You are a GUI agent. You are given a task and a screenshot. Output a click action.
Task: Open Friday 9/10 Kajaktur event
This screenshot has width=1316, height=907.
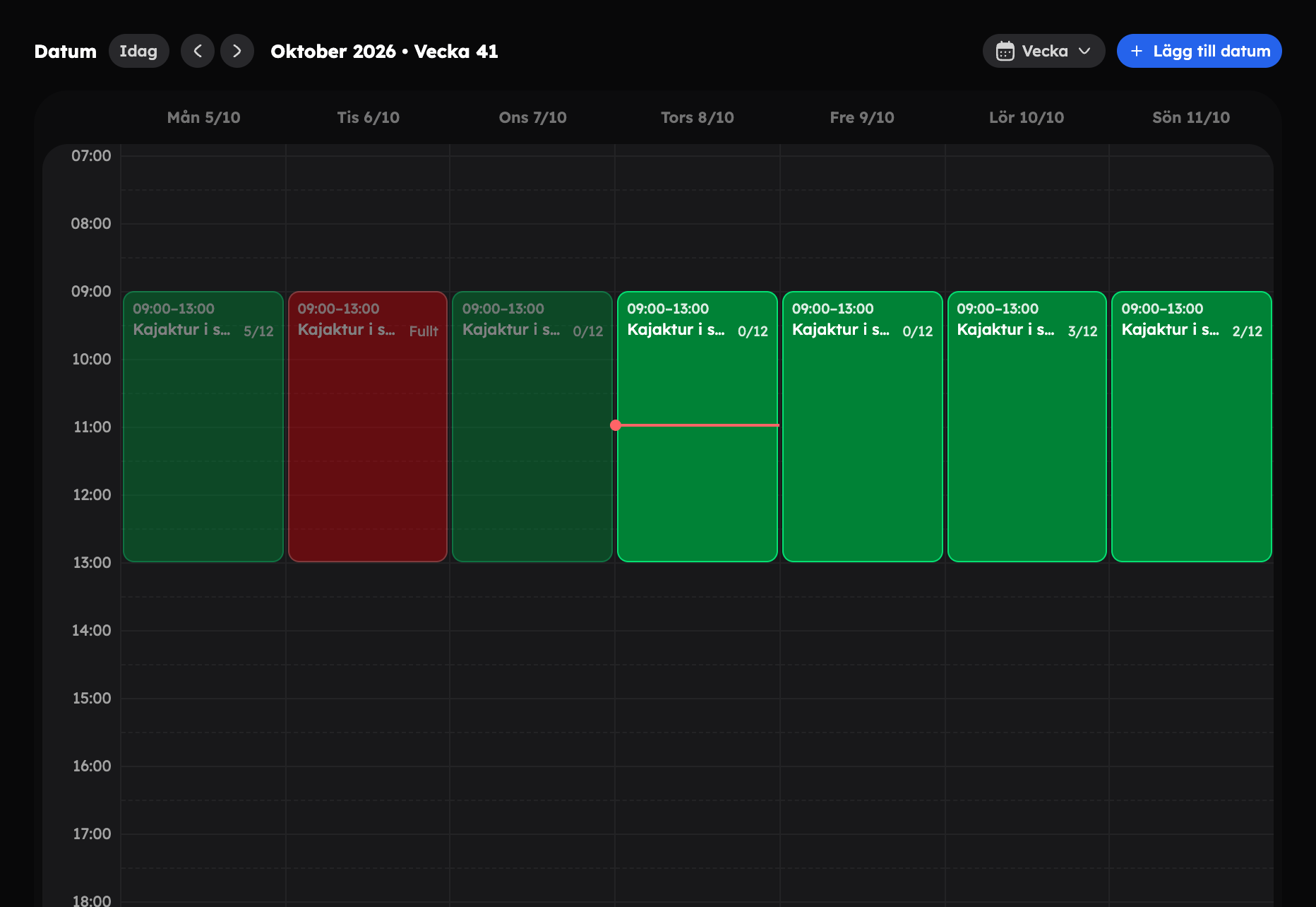pyautogui.click(x=862, y=427)
